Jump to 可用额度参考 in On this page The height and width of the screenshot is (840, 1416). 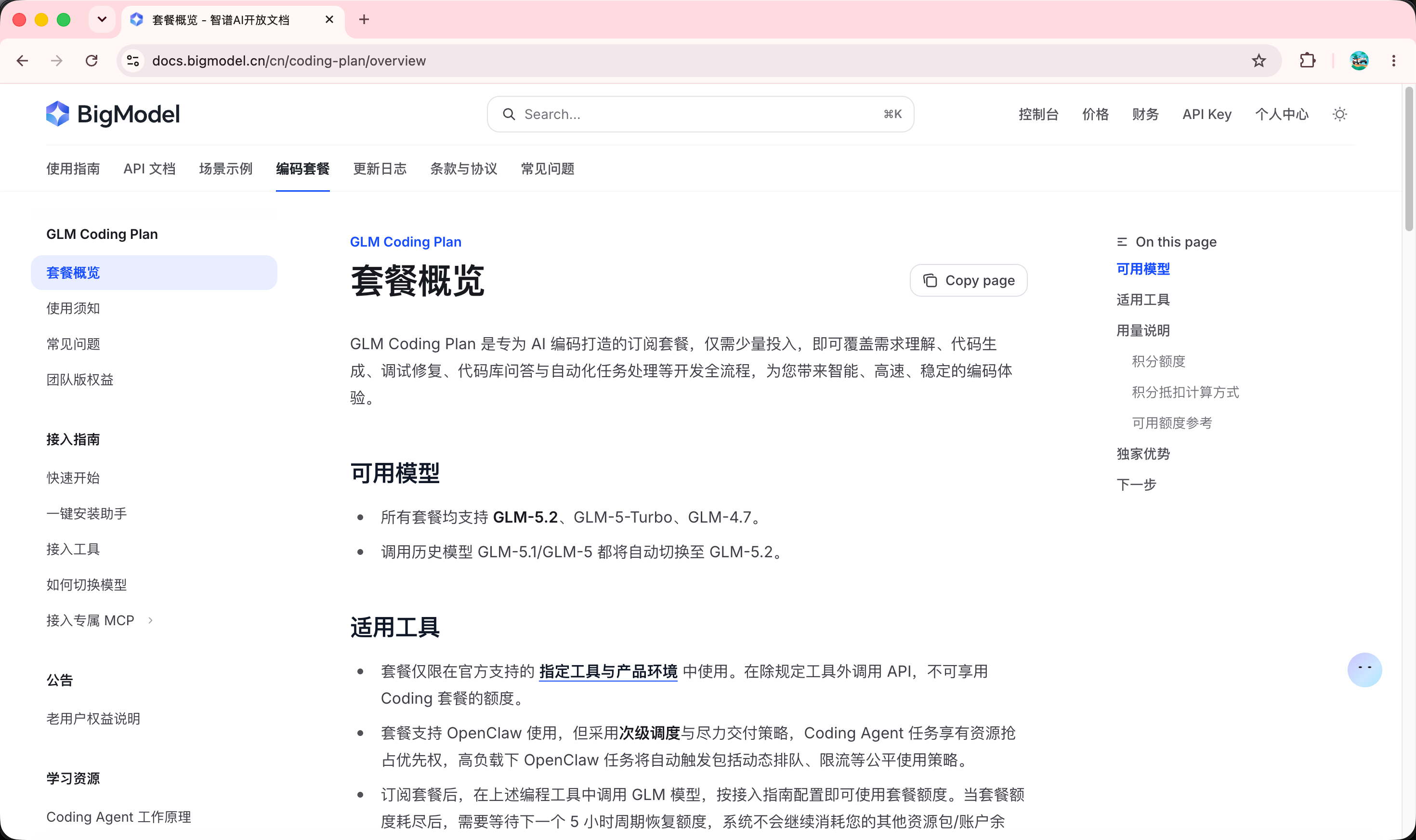(1171, 423)
